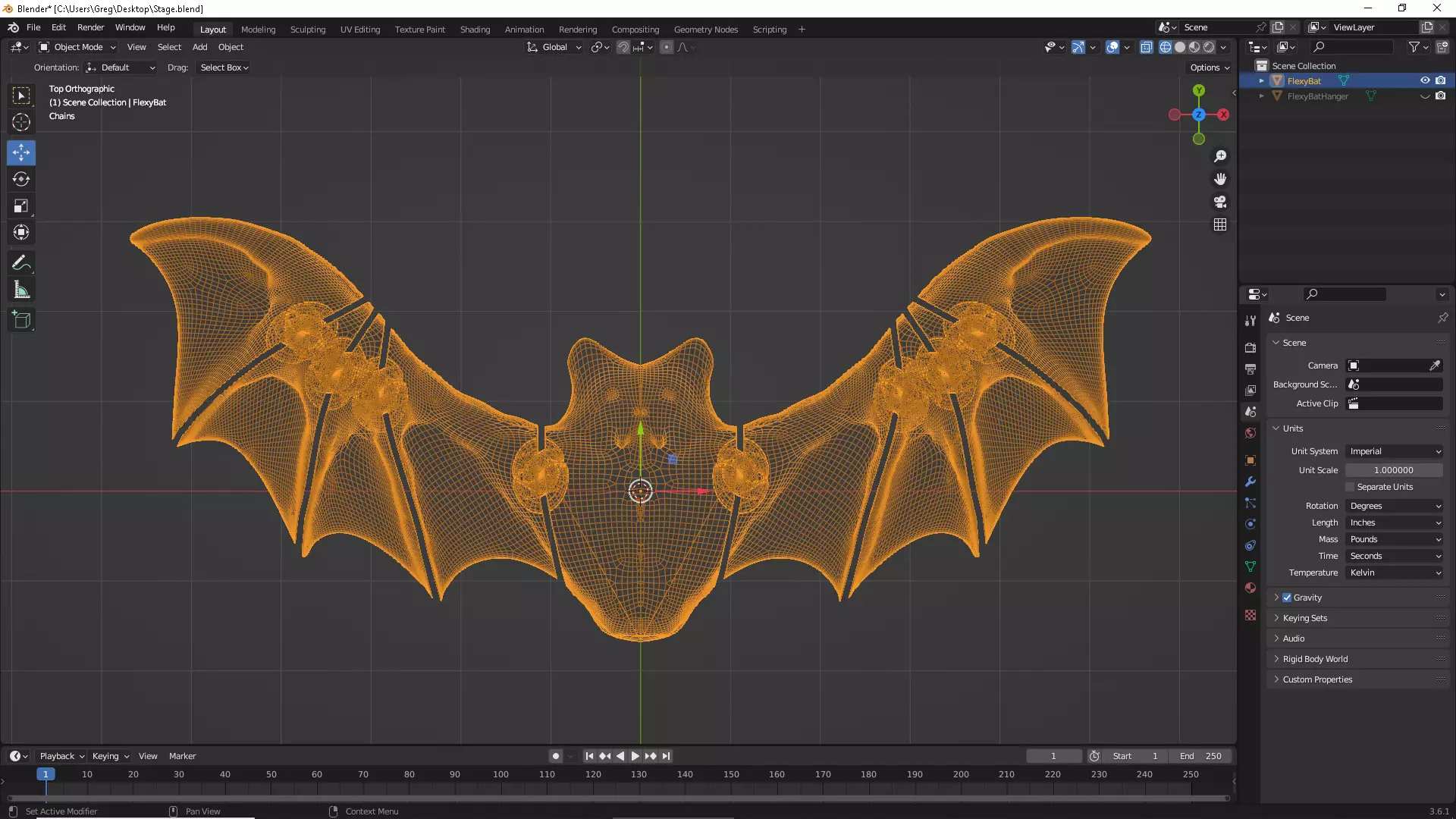Screen dimensions: 1456x819
Task: Toggle viewport gizmos
Action: point(1078,47)
